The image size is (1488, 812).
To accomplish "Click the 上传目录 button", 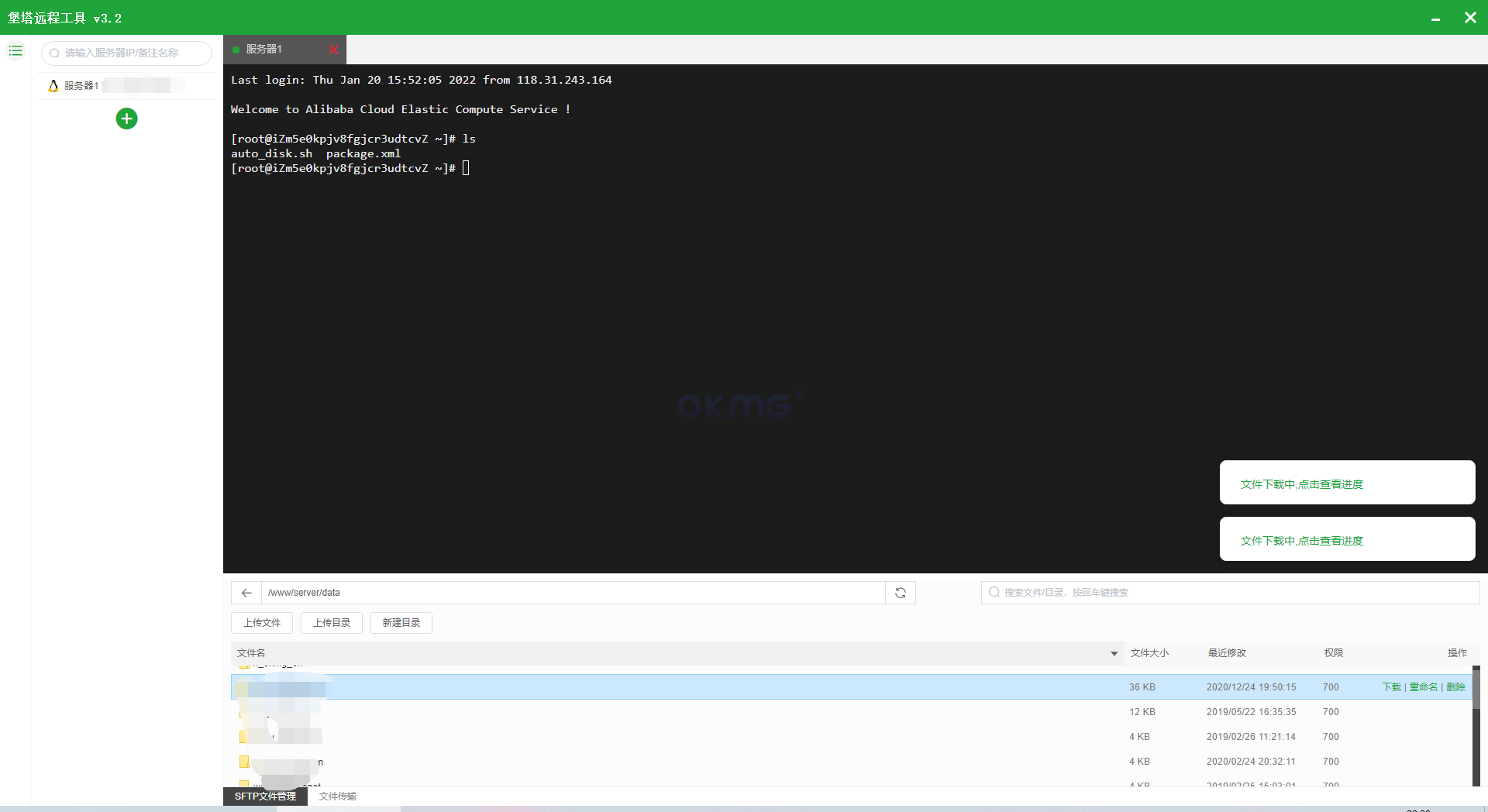I will 332,623.
